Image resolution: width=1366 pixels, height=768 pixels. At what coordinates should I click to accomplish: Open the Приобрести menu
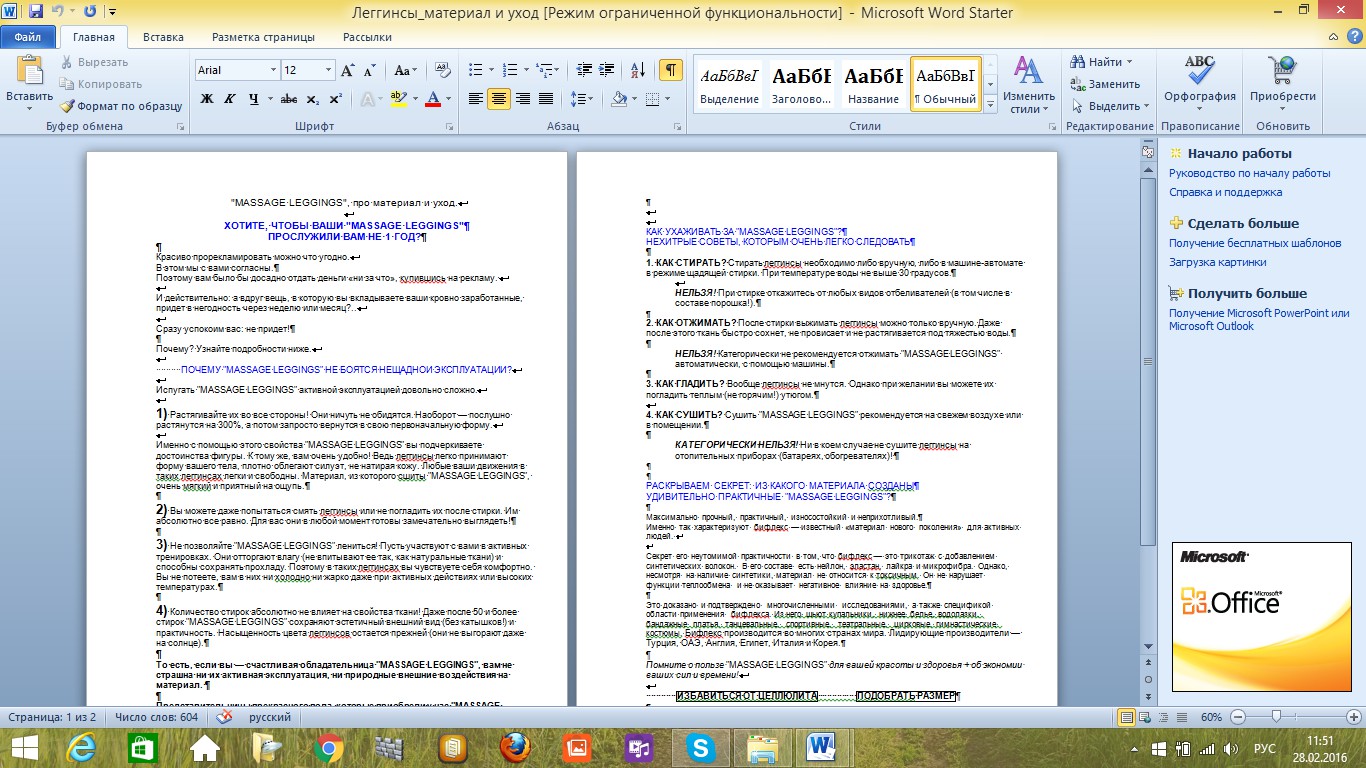click(1283, 85)
